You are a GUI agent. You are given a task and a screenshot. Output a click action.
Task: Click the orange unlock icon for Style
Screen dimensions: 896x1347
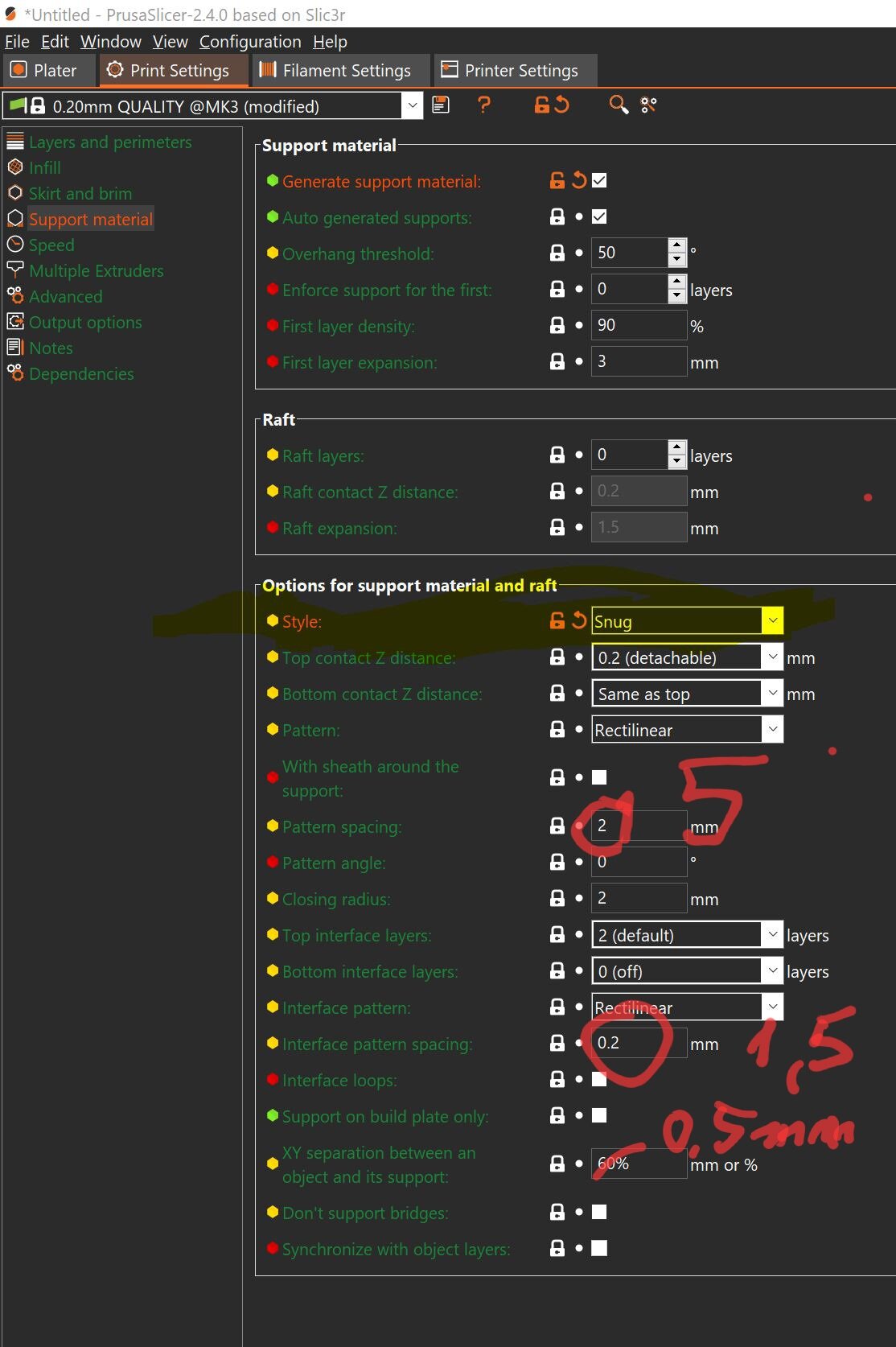click(557, 620)
